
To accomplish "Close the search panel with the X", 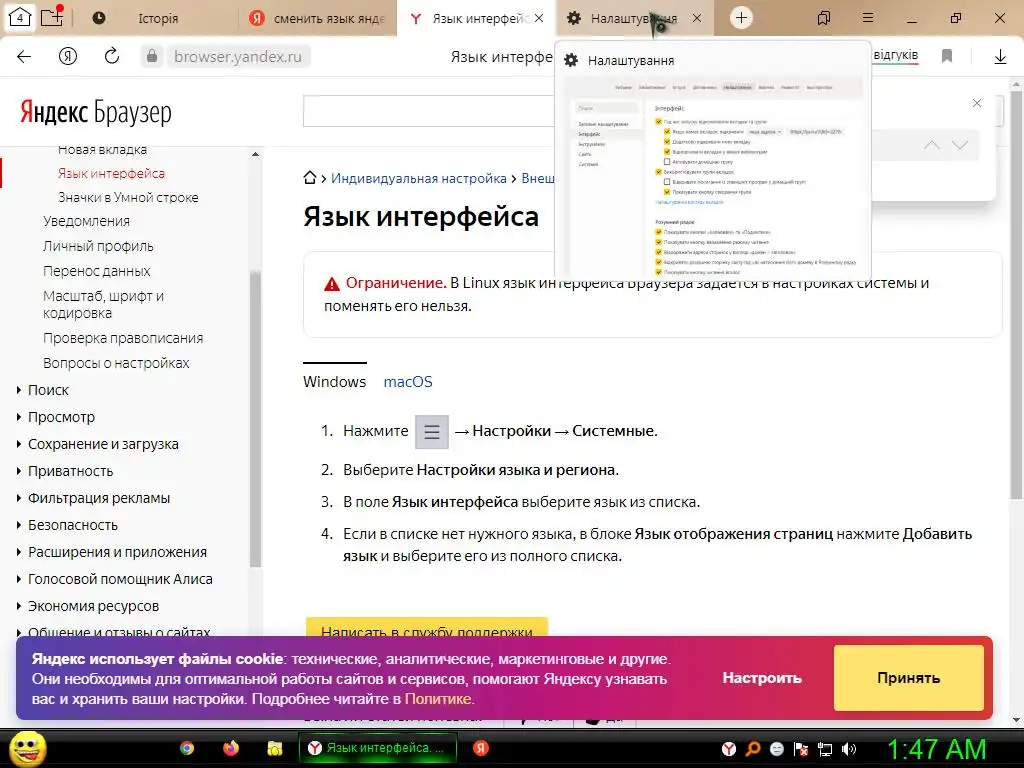I will pos(977,103).
